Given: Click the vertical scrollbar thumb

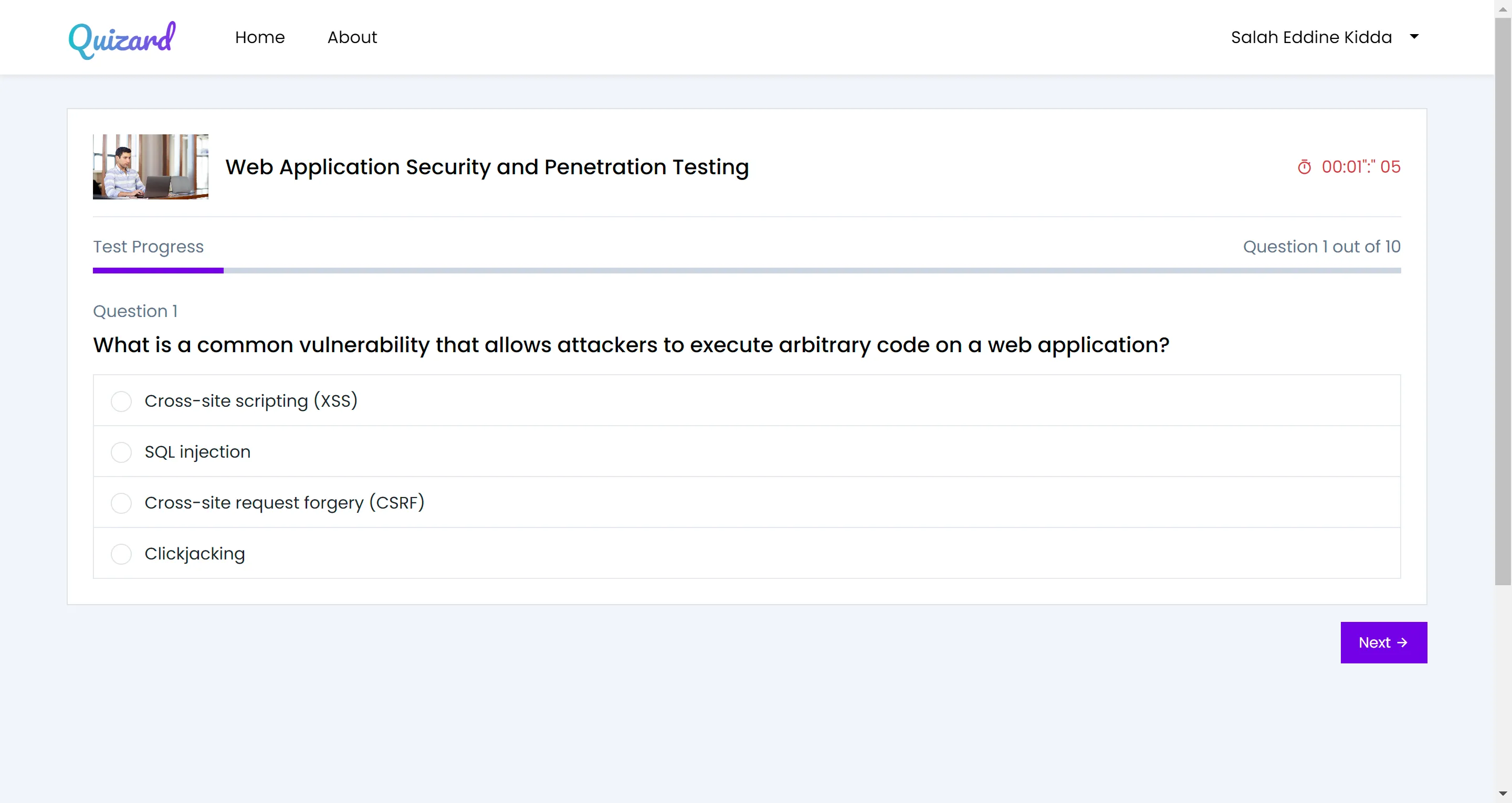Looking at the screenshot, I should [1503, 301].
